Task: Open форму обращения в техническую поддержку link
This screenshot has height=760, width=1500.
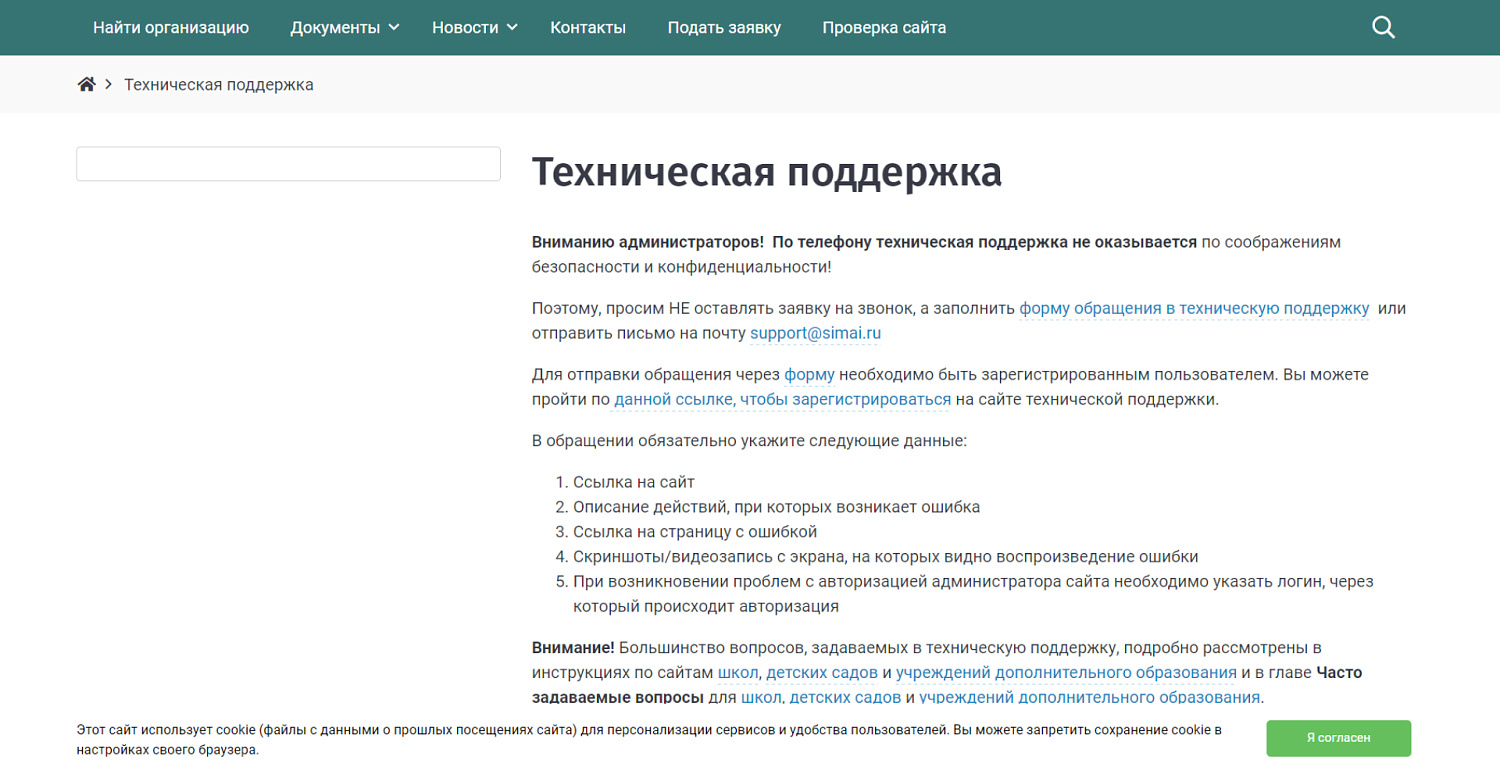Action: [1194, 309]
